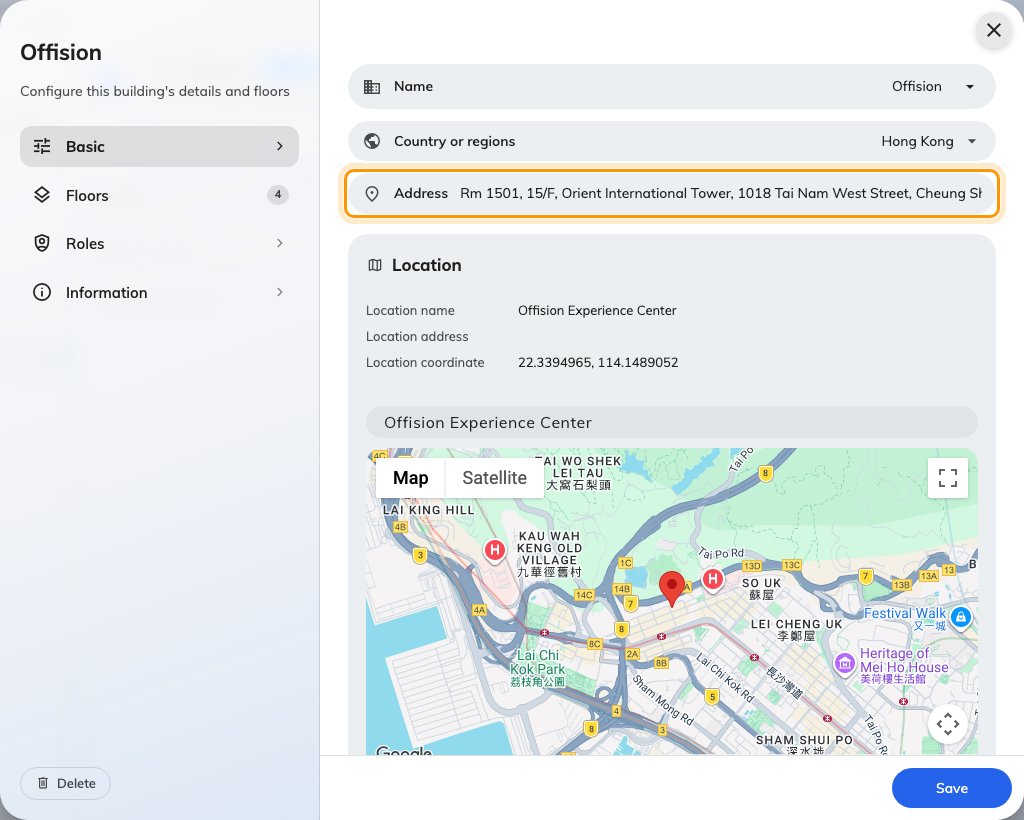Screen dimensions: 1024x820
Task: Click the Roles shield icon
Action: point(42,244)
